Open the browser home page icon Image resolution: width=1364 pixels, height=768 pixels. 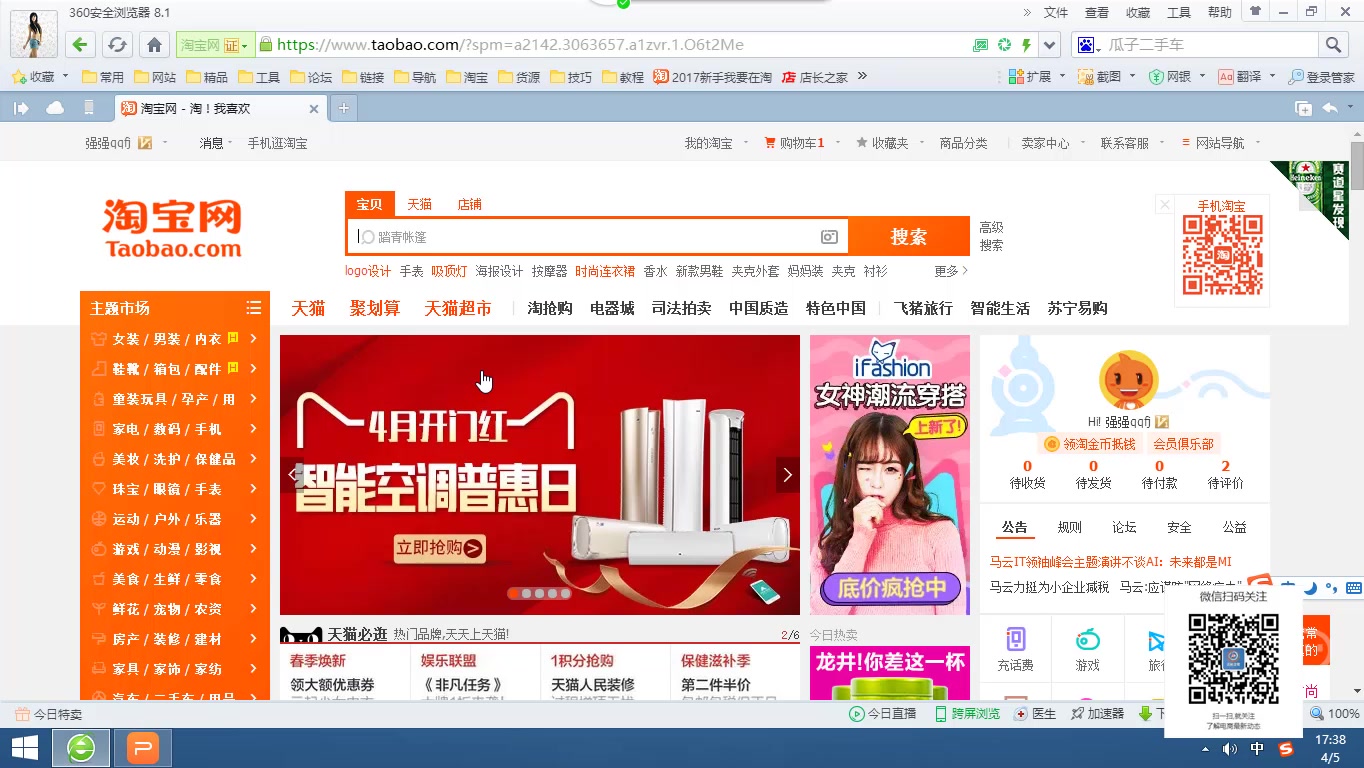coord(154,45)
